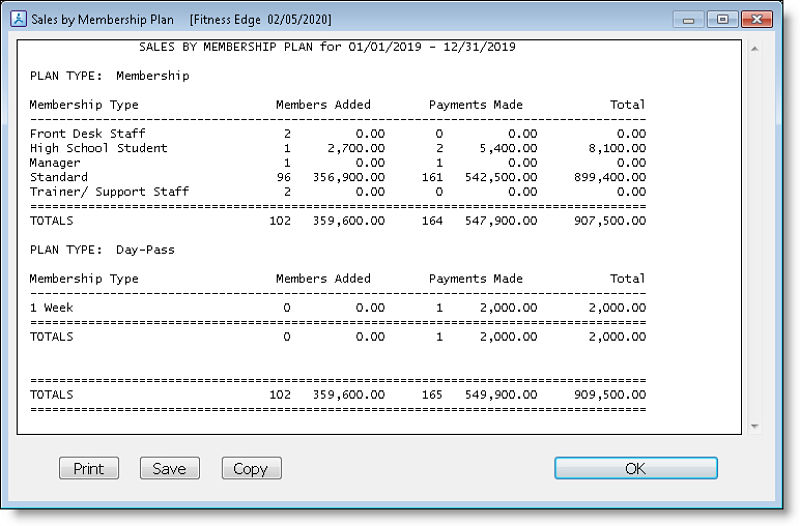800x526 pixels.
Task: Close the Sales by Membership Plan window
Action: [757, 19]
